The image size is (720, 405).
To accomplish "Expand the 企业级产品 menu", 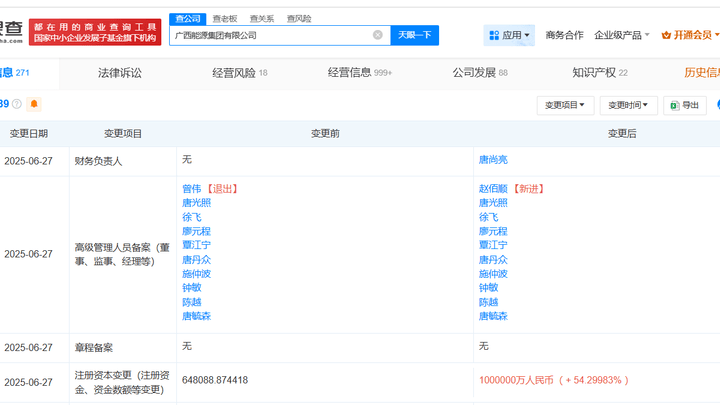I will pos(622,35).
